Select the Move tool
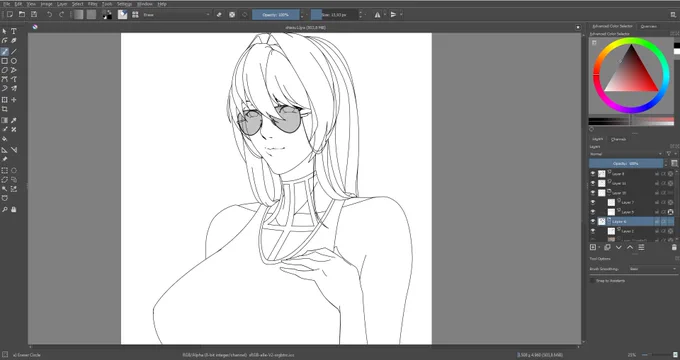The width and height of the screenshot is (680, 360). 14,100
